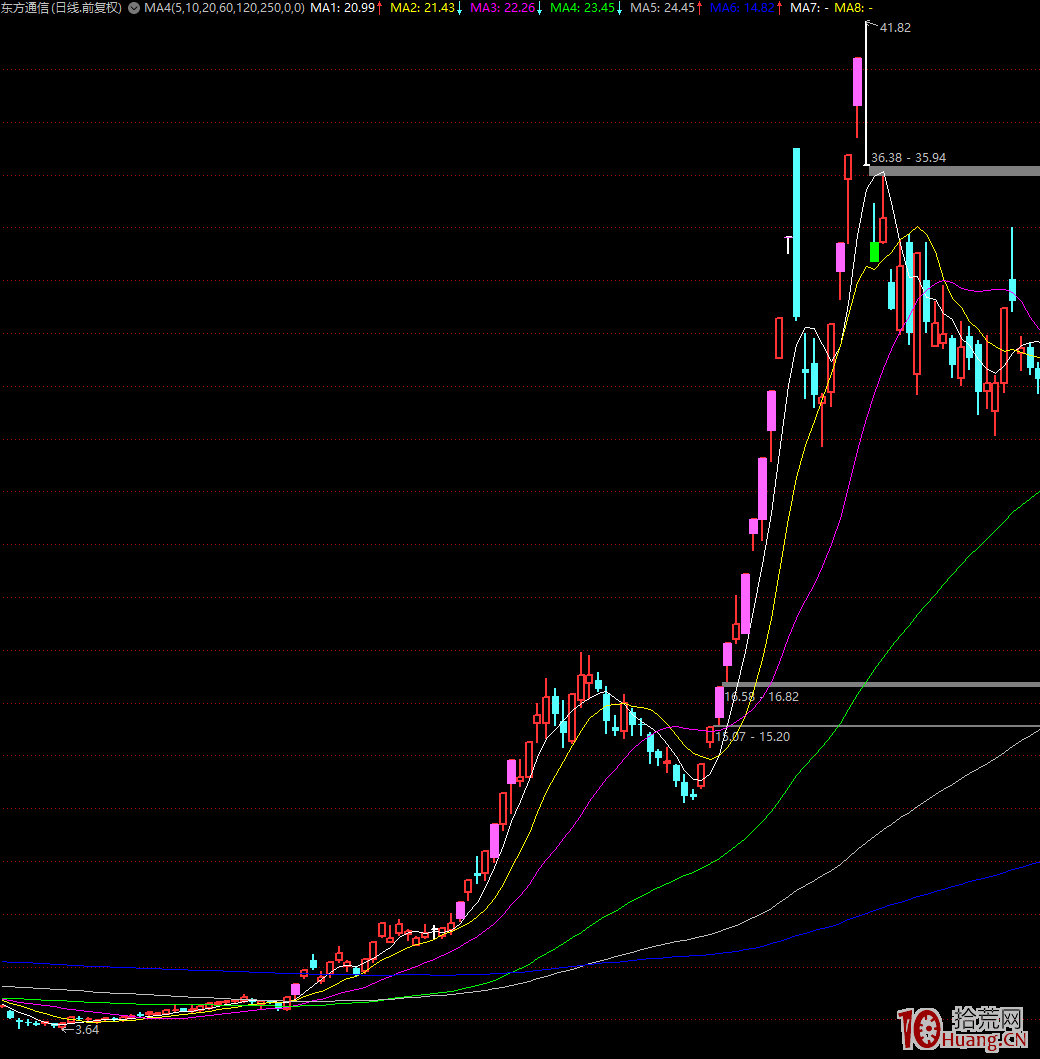Click the 15.07 - 15.20 gap label
The width and height of the screenshot is (1040, 1059).
pyautogui.click(x=752, y=736)
